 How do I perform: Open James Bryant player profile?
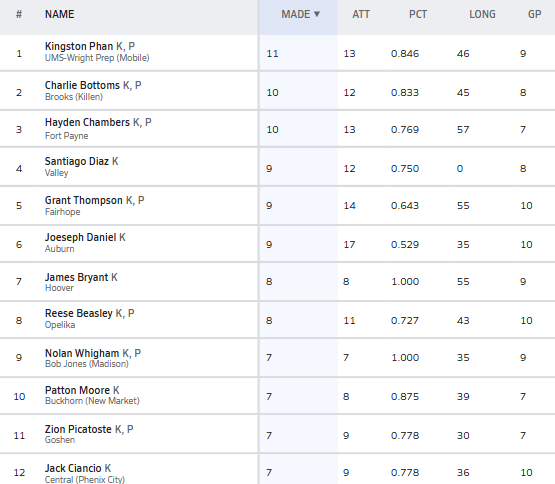[x=76, y=277]
